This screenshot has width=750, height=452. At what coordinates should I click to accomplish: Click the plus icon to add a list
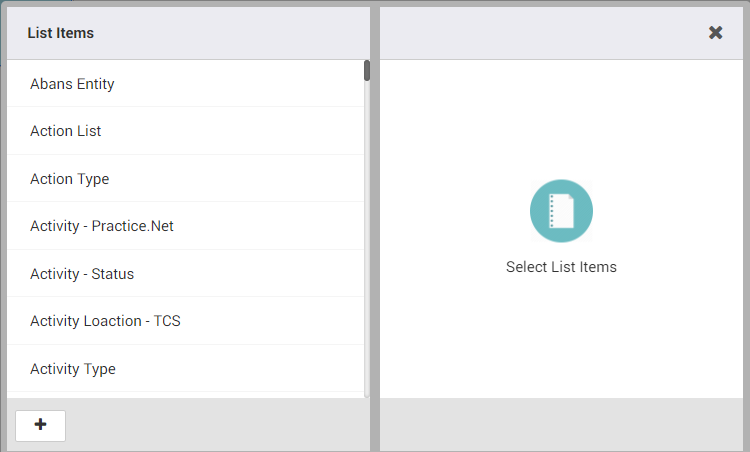click(x=40, y=425)
